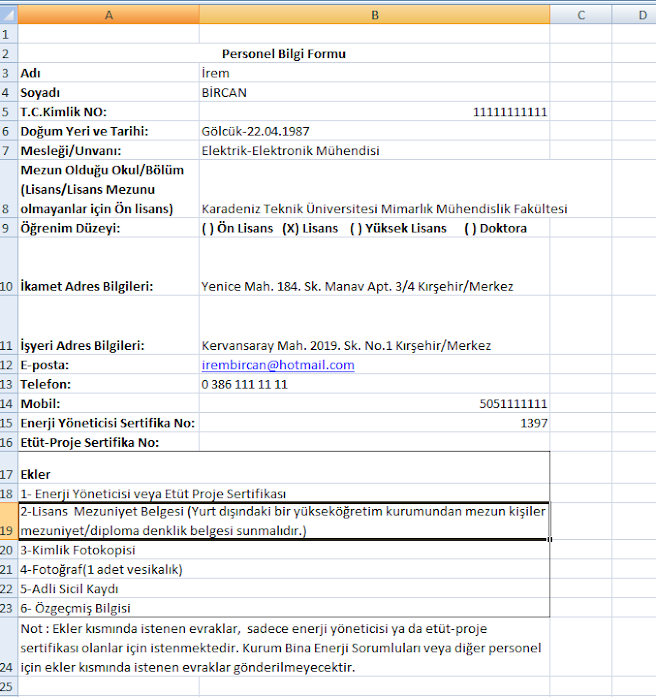
Task: Click the empty value cell beside Etüt-Proje Sertifika No
Action: (x=375, y=442)
